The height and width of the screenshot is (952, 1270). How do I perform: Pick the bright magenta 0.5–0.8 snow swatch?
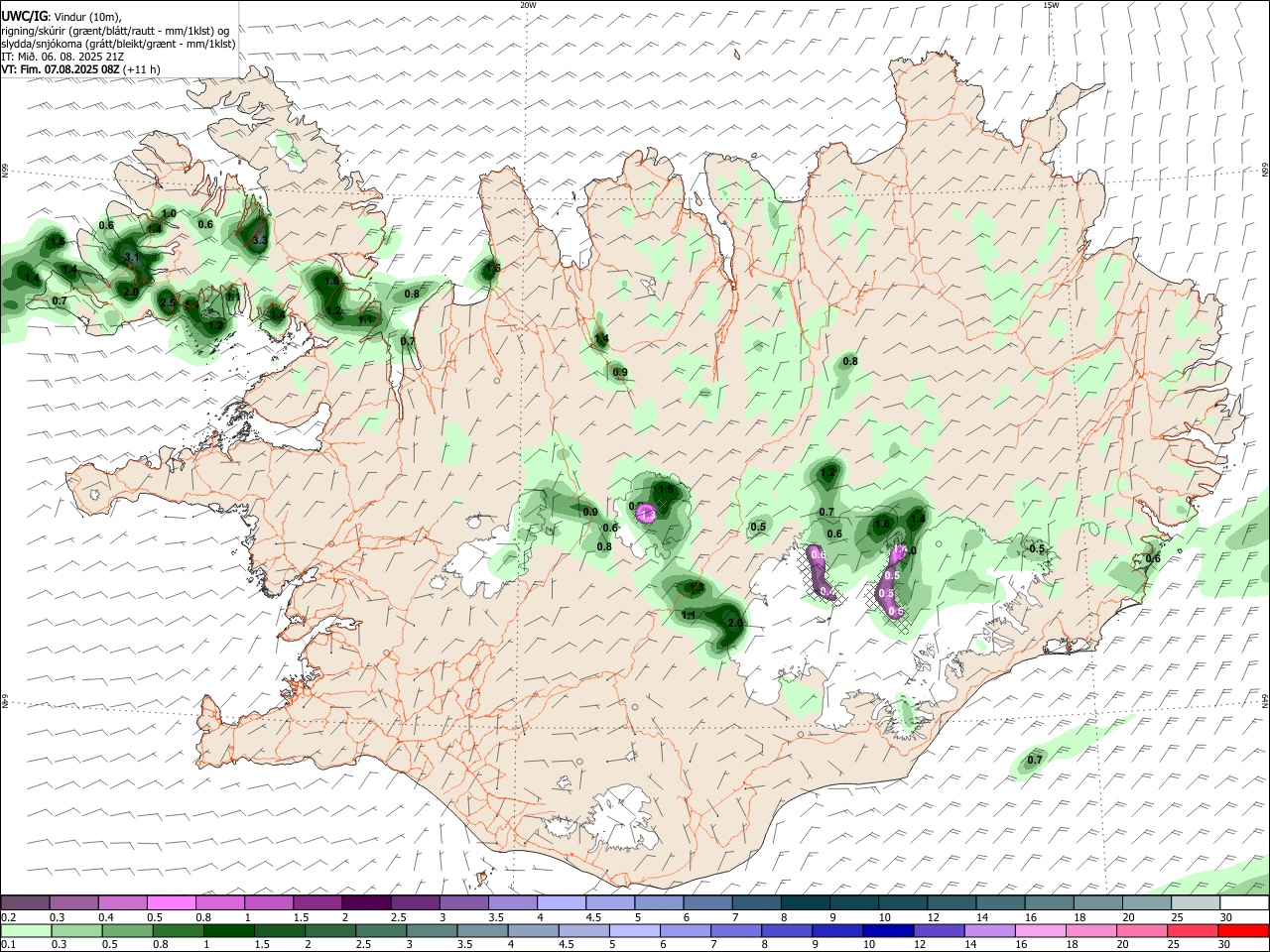tap(171, 903)
